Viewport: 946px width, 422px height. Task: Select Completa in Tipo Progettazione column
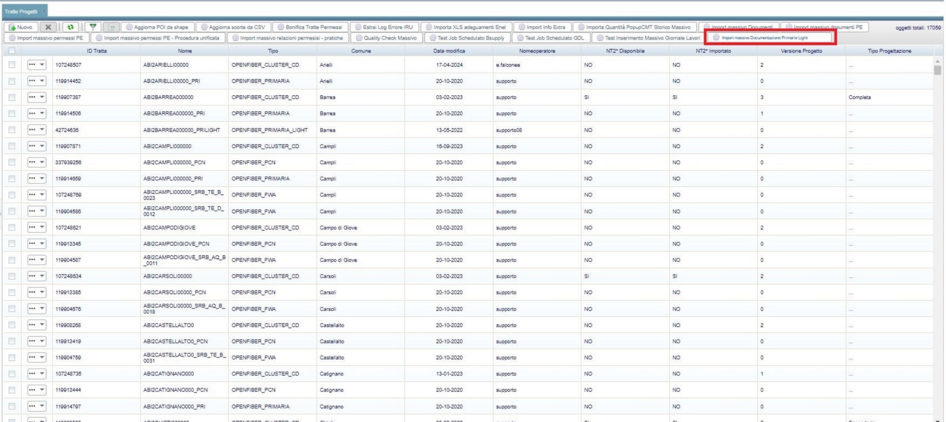tap(889, 97)
